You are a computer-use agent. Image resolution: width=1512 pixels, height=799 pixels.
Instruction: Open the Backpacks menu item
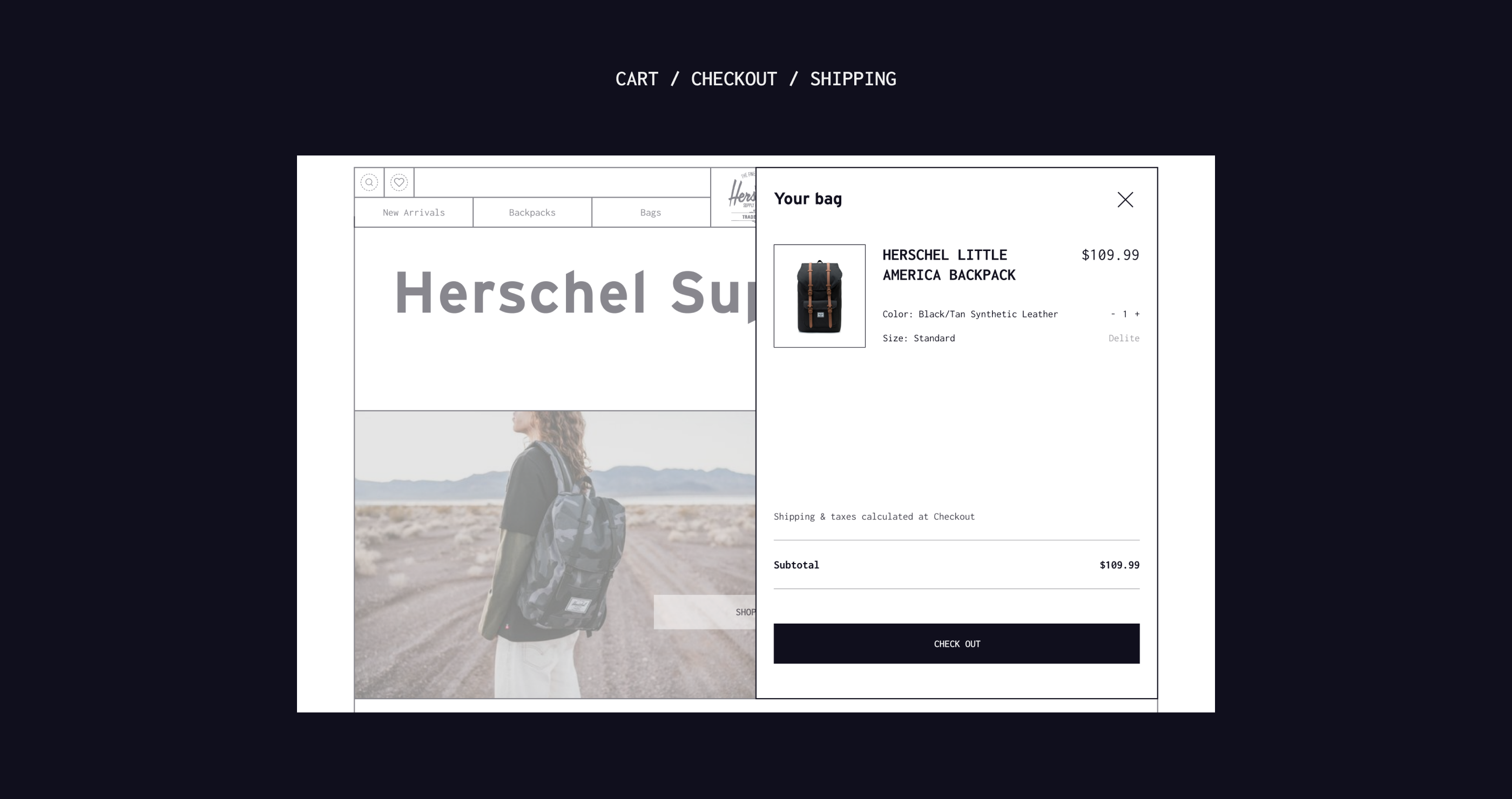click(x=532, y=212)
